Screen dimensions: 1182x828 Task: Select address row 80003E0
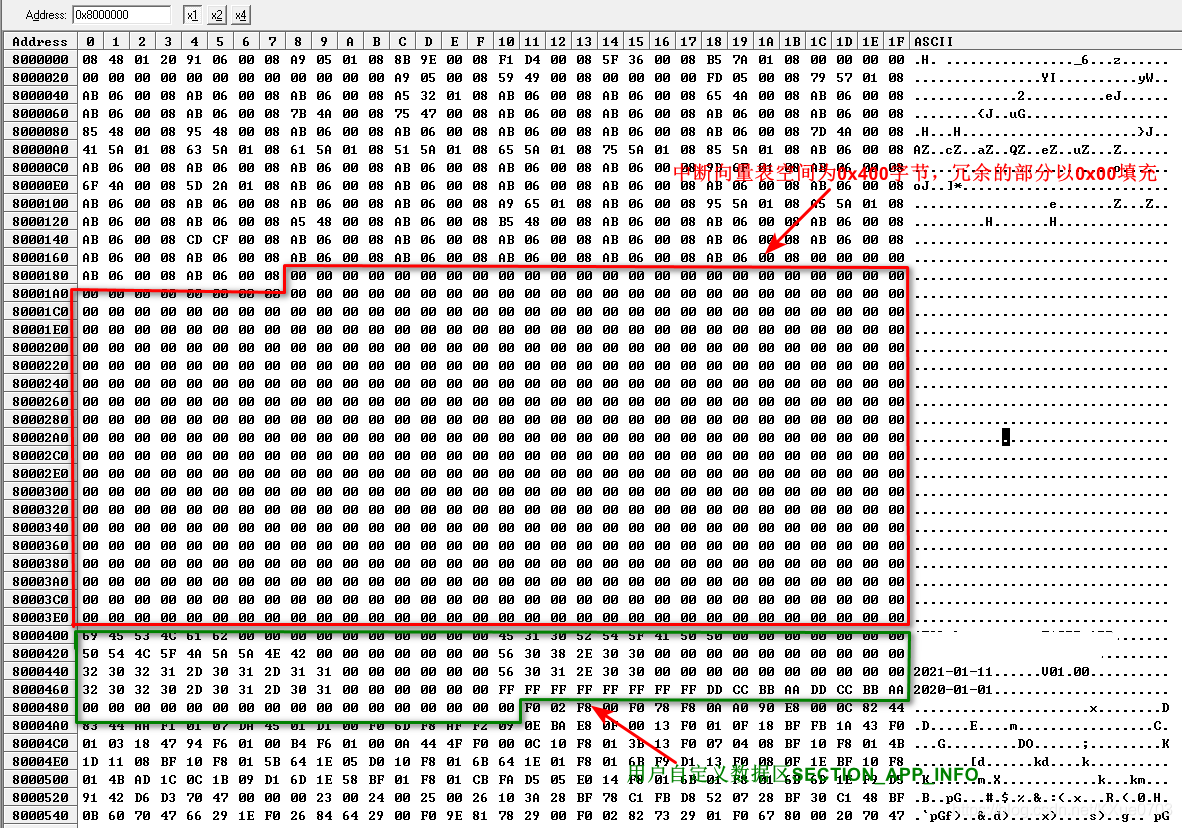[x=40, y=618]
